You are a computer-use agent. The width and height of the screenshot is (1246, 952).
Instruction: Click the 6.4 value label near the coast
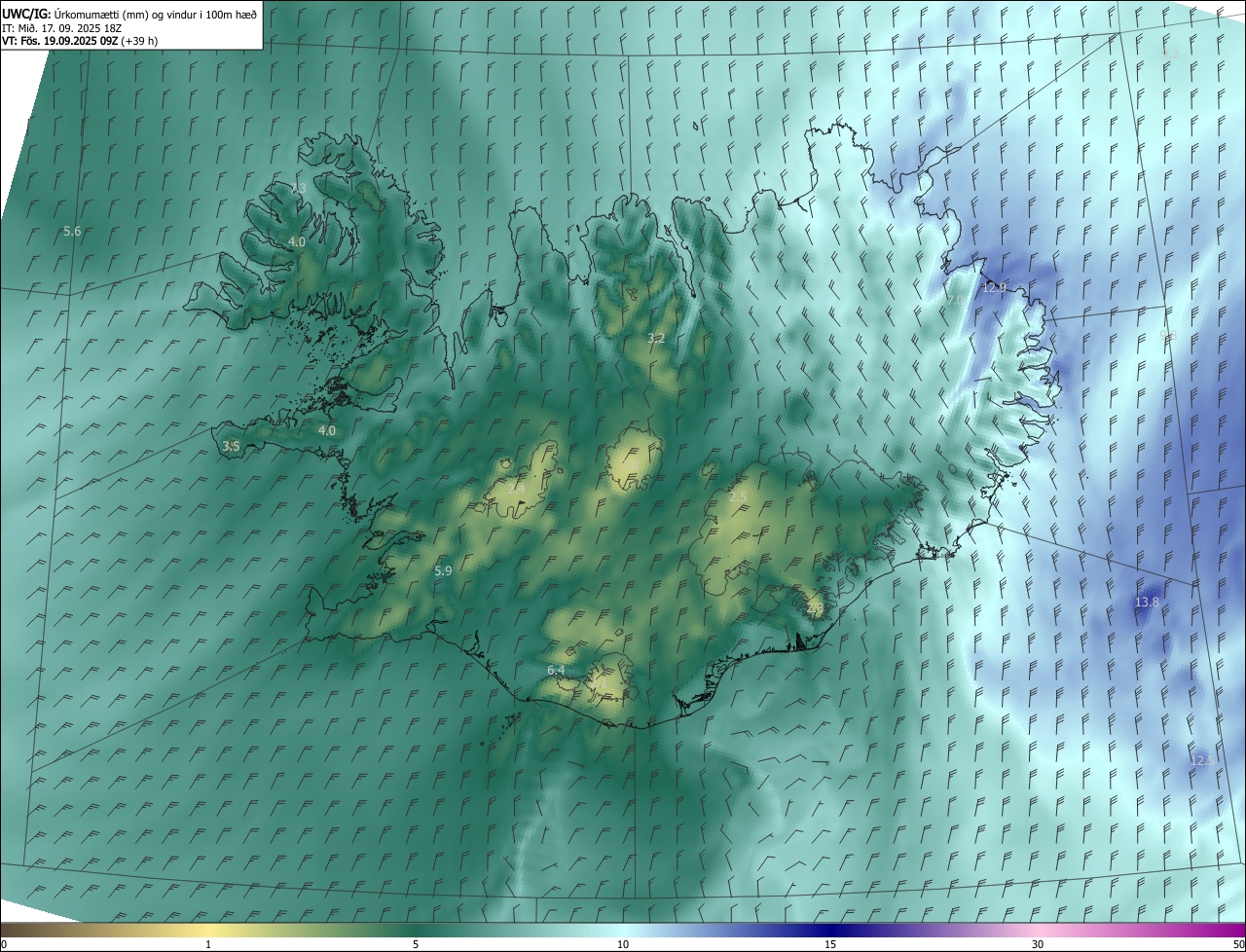[556, 671]
